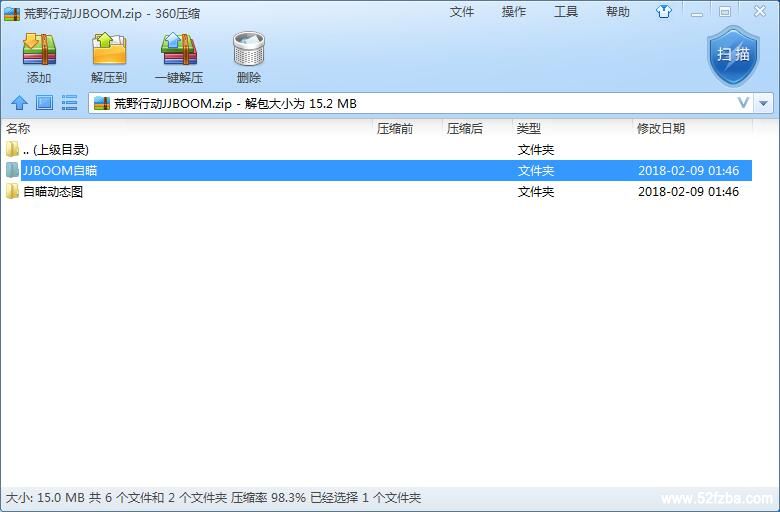
Task: Open the .. (上级目录) parent entry
Action: (56, 150)
